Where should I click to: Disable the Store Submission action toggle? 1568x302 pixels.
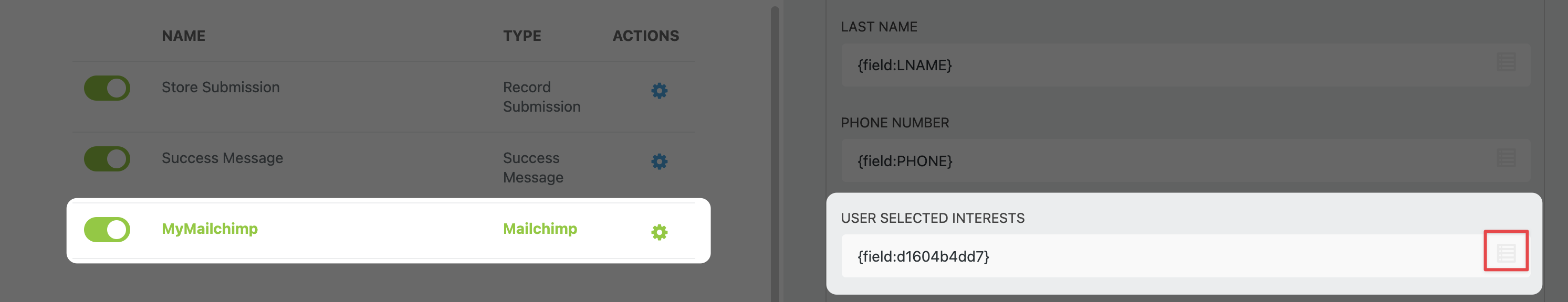click(107, 88)
